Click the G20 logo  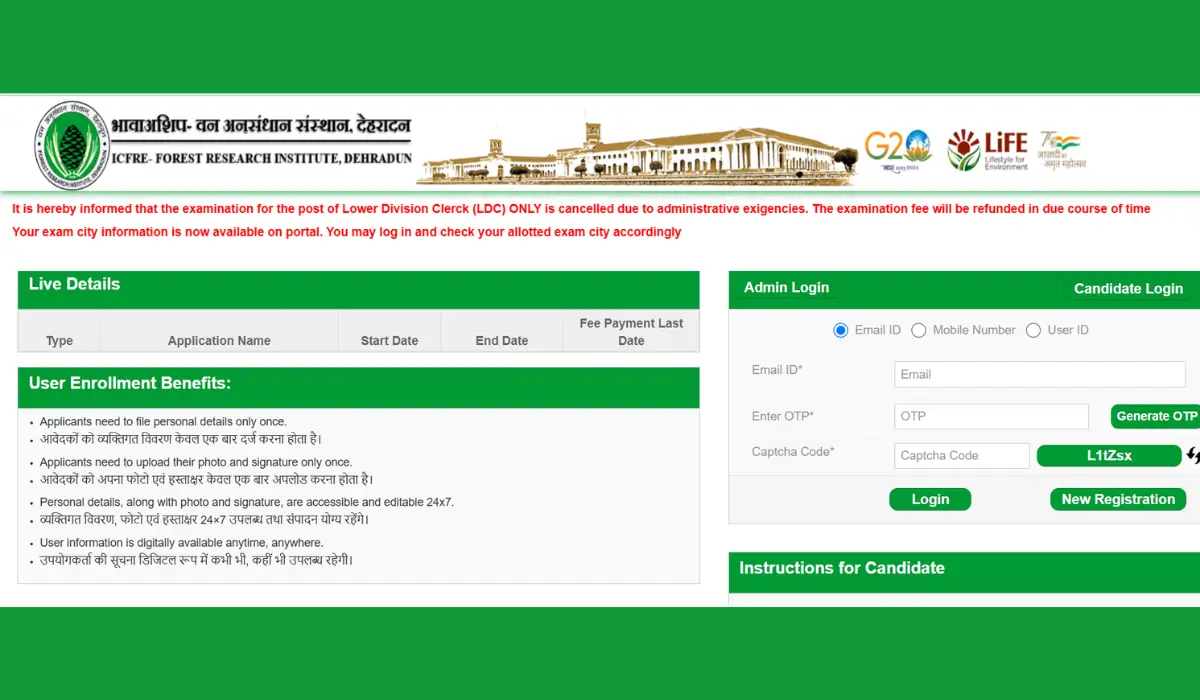coord(898,151)
